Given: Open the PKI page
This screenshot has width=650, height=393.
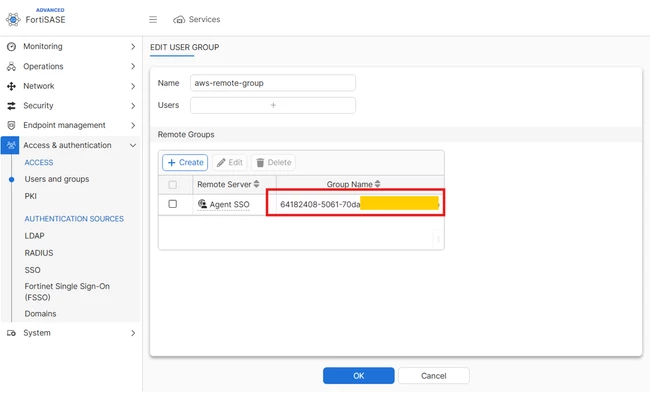Looking at the screenshot, I should coord(31,196).
